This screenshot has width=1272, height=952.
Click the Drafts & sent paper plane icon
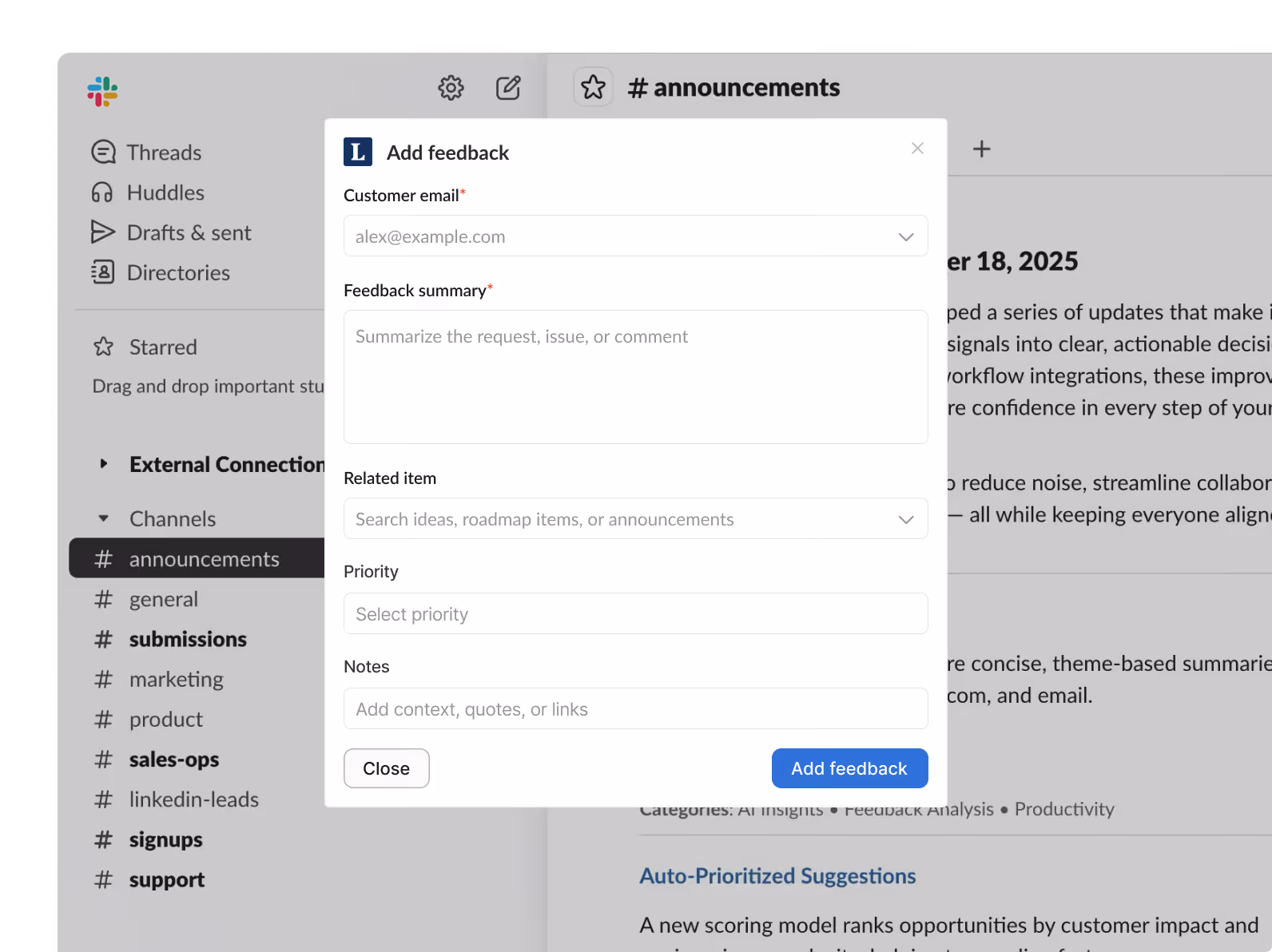tap(103, 232)
